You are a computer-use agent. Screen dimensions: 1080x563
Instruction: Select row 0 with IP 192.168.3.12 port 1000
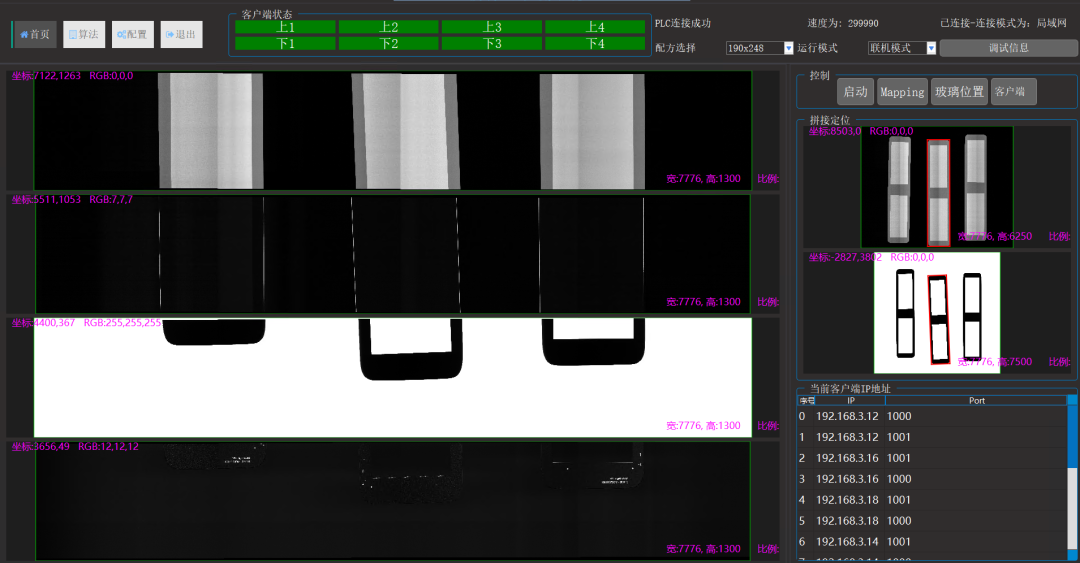932,416
